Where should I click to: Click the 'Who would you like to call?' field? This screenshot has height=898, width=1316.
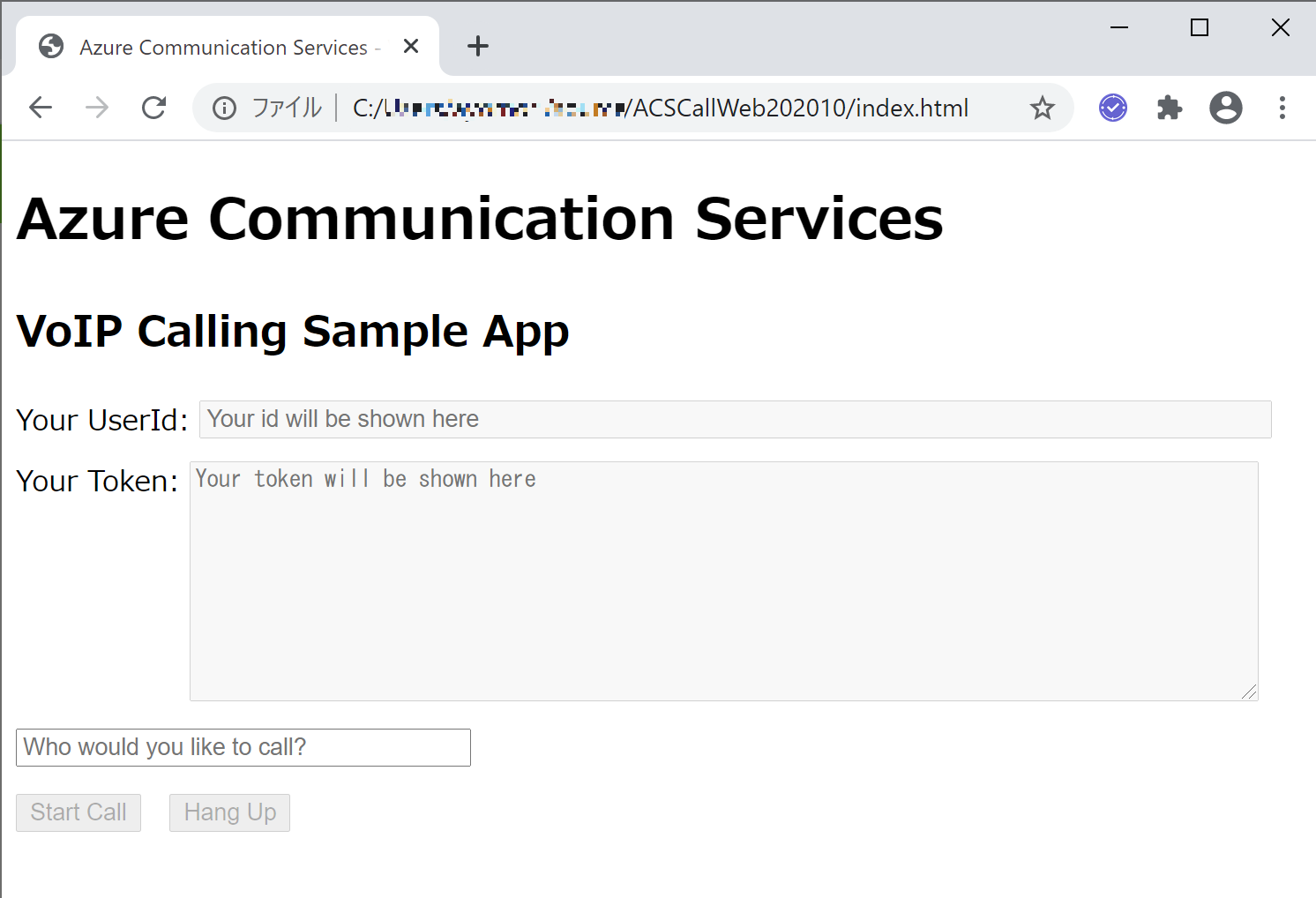click(x=243, y=747)
